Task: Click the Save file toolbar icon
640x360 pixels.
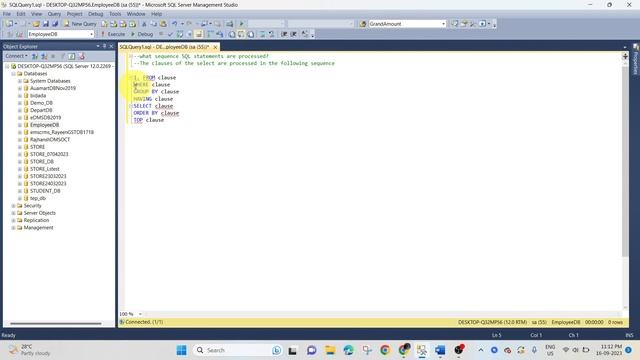Action: coord(46,24)
